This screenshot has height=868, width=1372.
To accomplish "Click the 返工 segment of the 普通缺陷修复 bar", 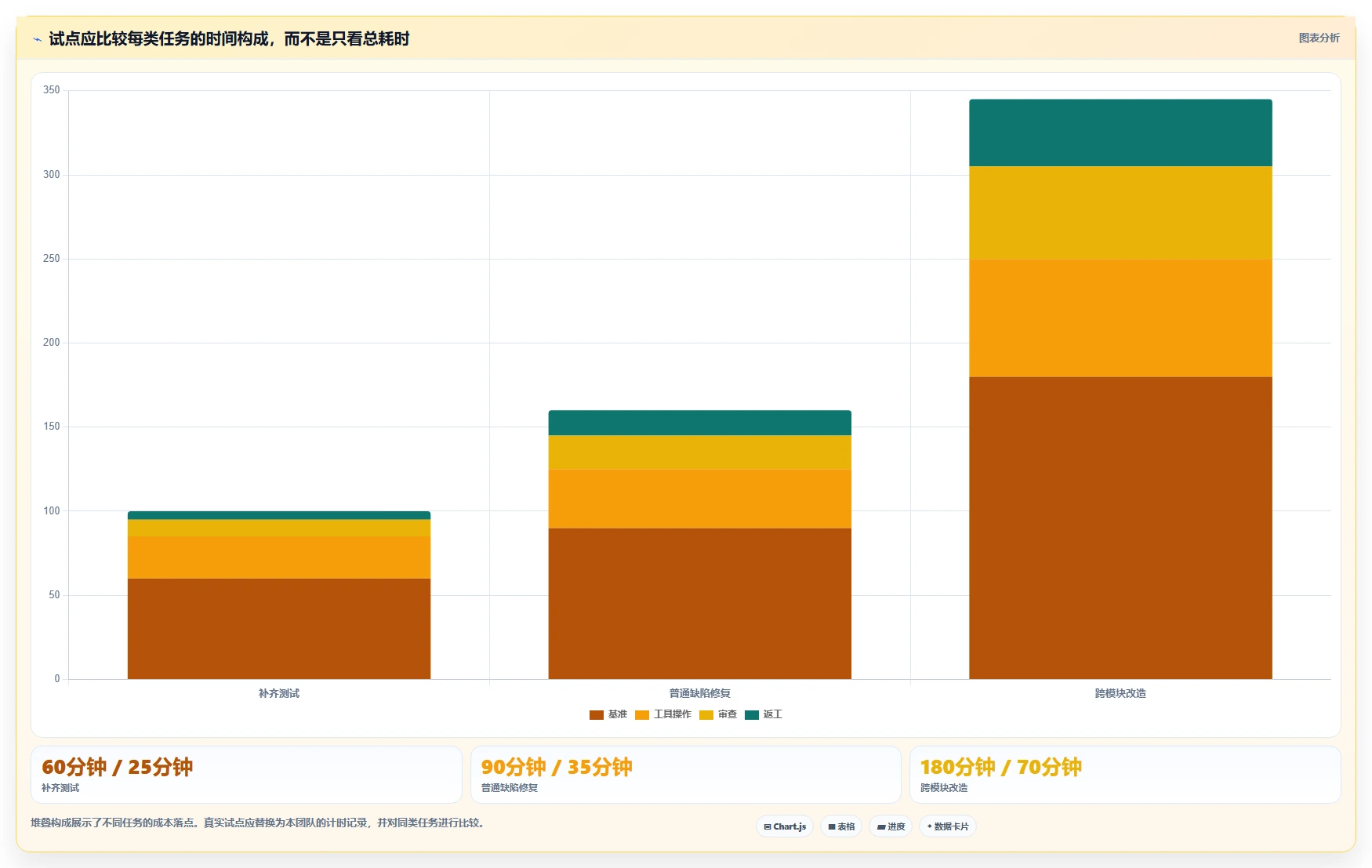I will 700,423.
